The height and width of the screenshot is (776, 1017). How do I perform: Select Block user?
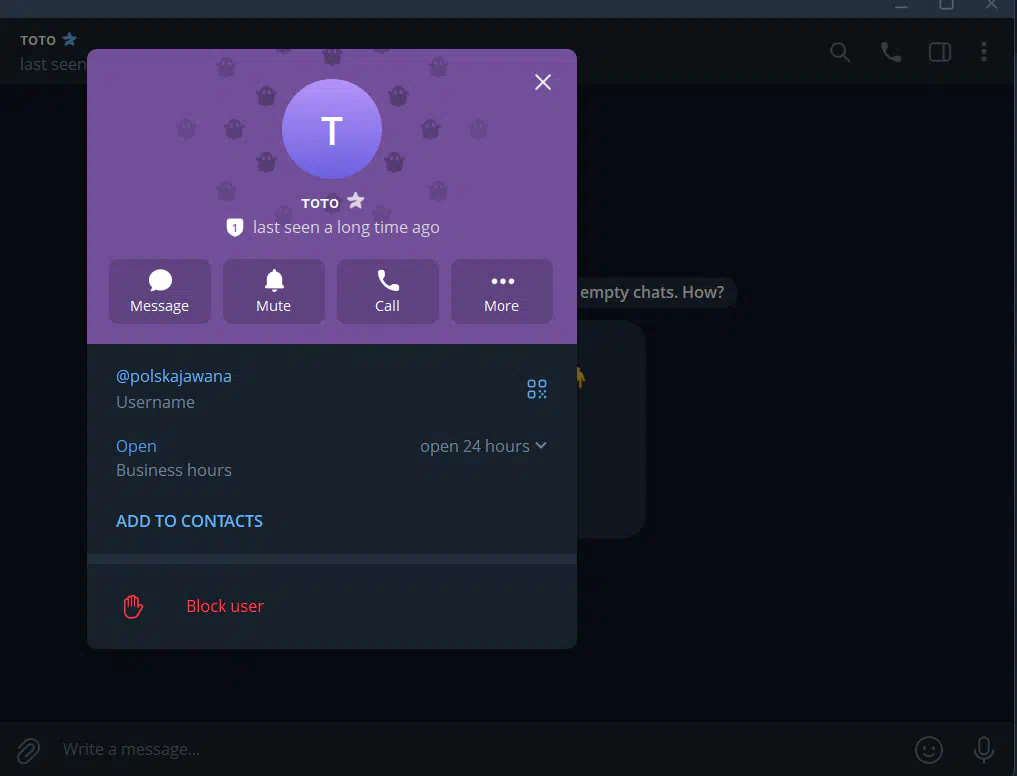(225, 606)
